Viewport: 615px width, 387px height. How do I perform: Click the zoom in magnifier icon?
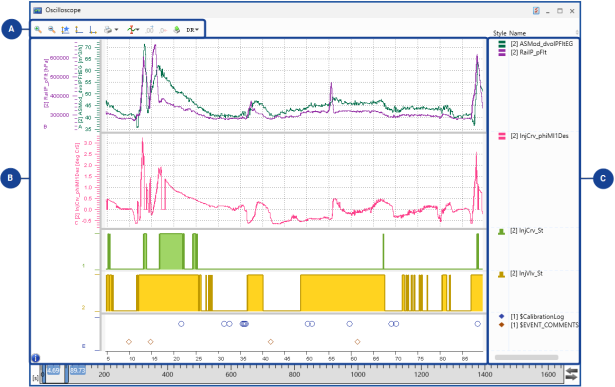pyautogui.click(x=38, y=29)
